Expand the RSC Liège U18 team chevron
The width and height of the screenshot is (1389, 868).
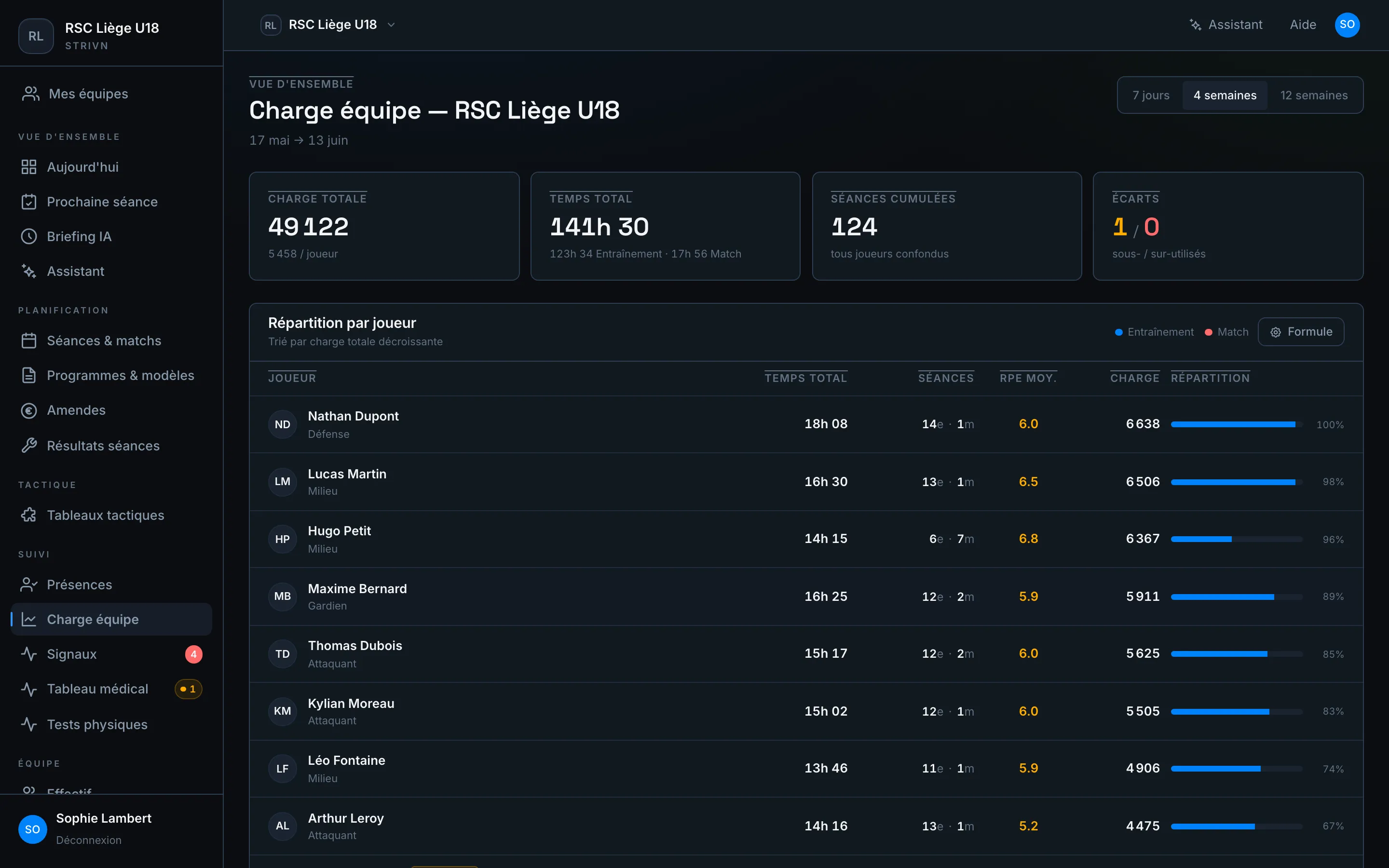point(392,25)
